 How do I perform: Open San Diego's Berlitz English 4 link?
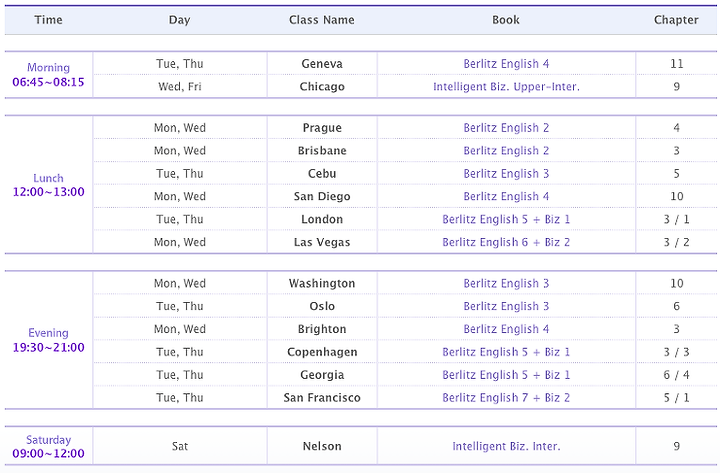506,197
